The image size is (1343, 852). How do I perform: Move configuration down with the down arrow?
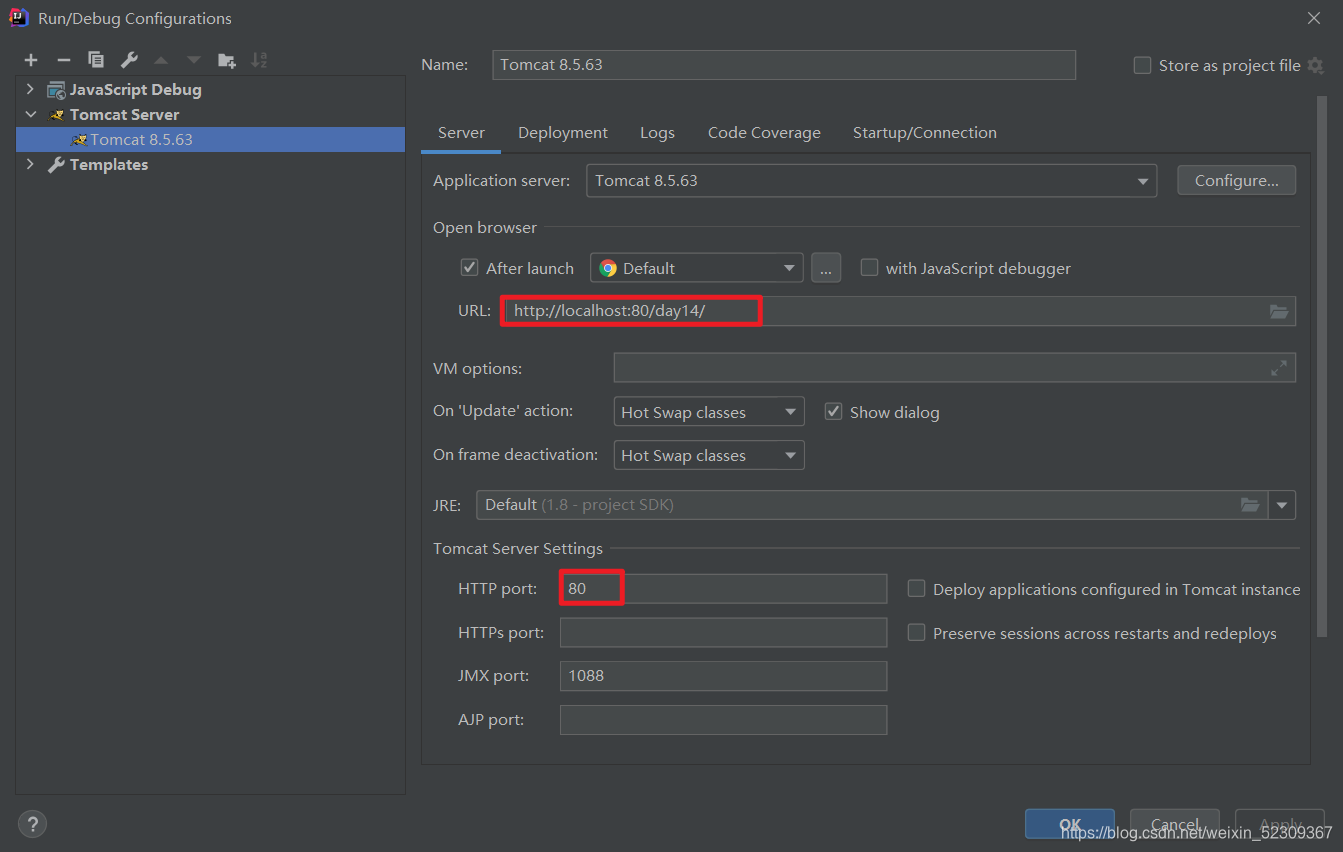[x=194, y=60]
